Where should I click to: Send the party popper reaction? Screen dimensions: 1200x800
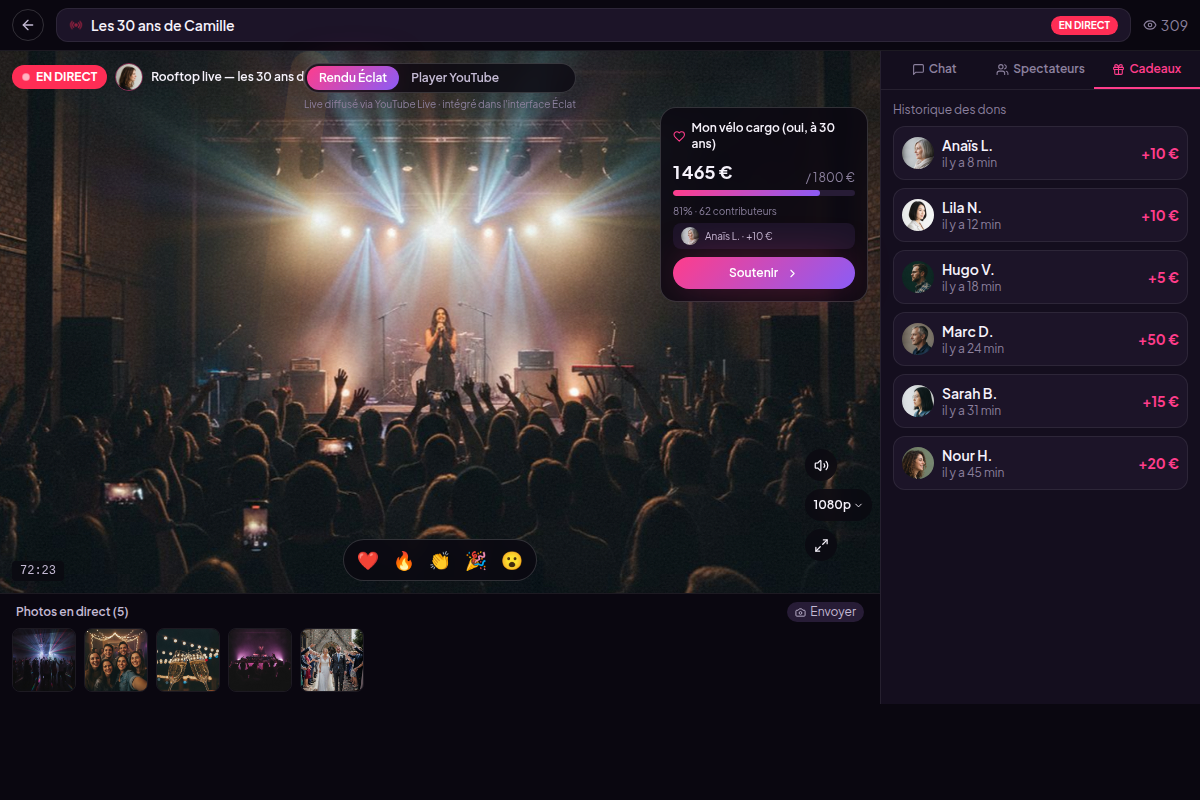point(476,561)
